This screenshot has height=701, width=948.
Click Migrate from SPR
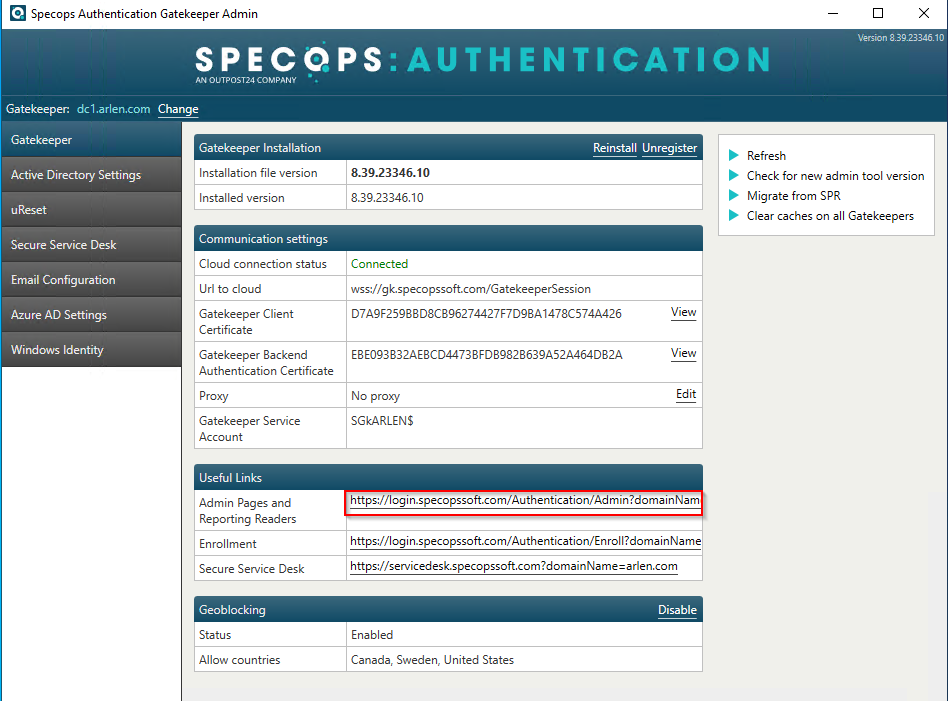coord(793,195)
